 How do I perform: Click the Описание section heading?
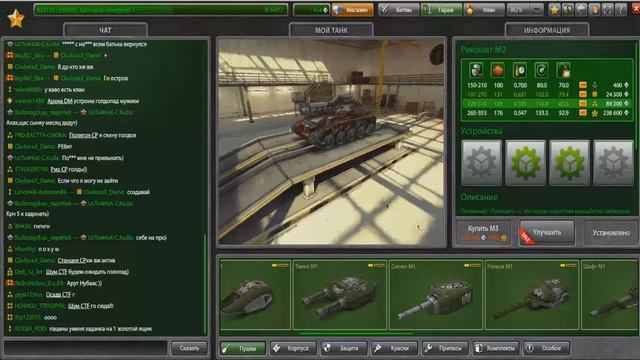coord(479,197)
